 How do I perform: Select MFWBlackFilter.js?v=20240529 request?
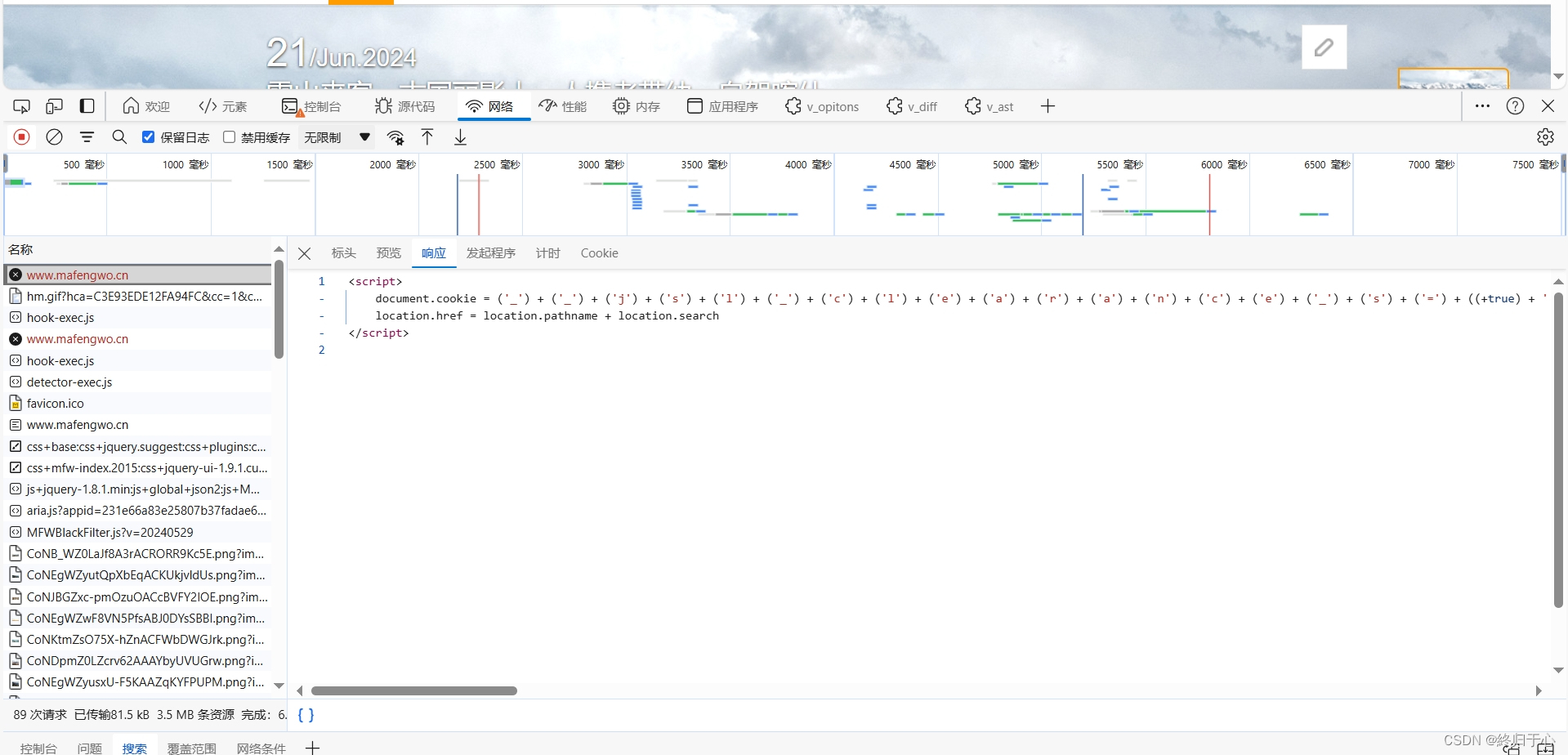click(x=138, y=532)
